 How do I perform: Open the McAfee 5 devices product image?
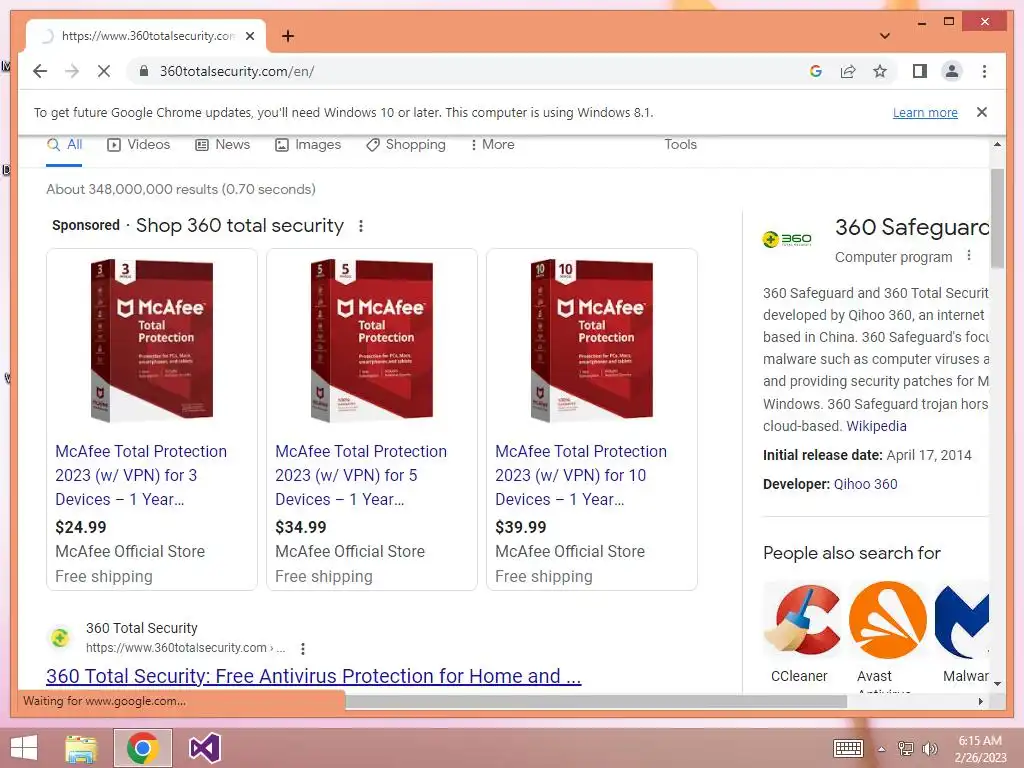(372, 340)
